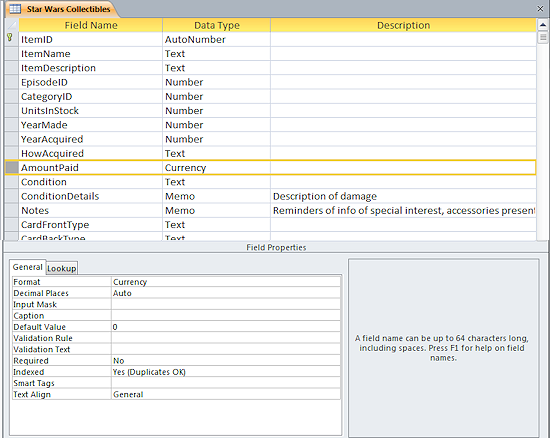Click the Smart Tags property field
550x438 pixels.
click(226, 383)
